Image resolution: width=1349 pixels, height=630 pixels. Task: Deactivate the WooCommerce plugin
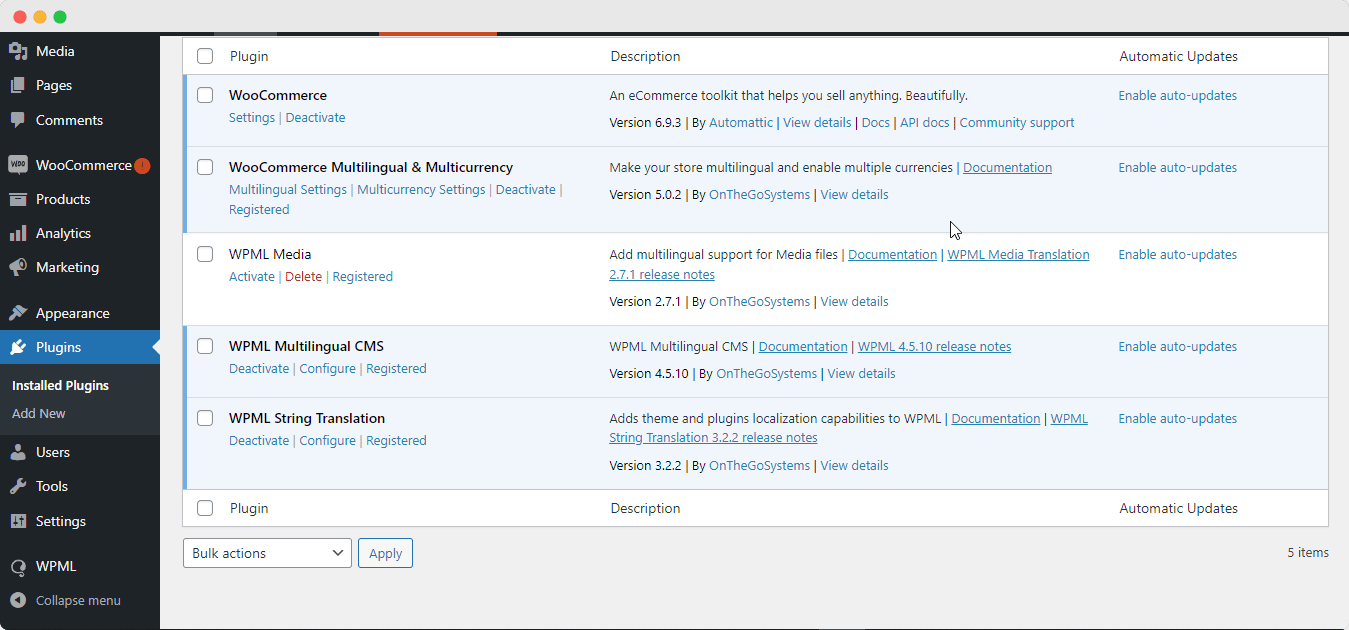[x=315, y=117]
